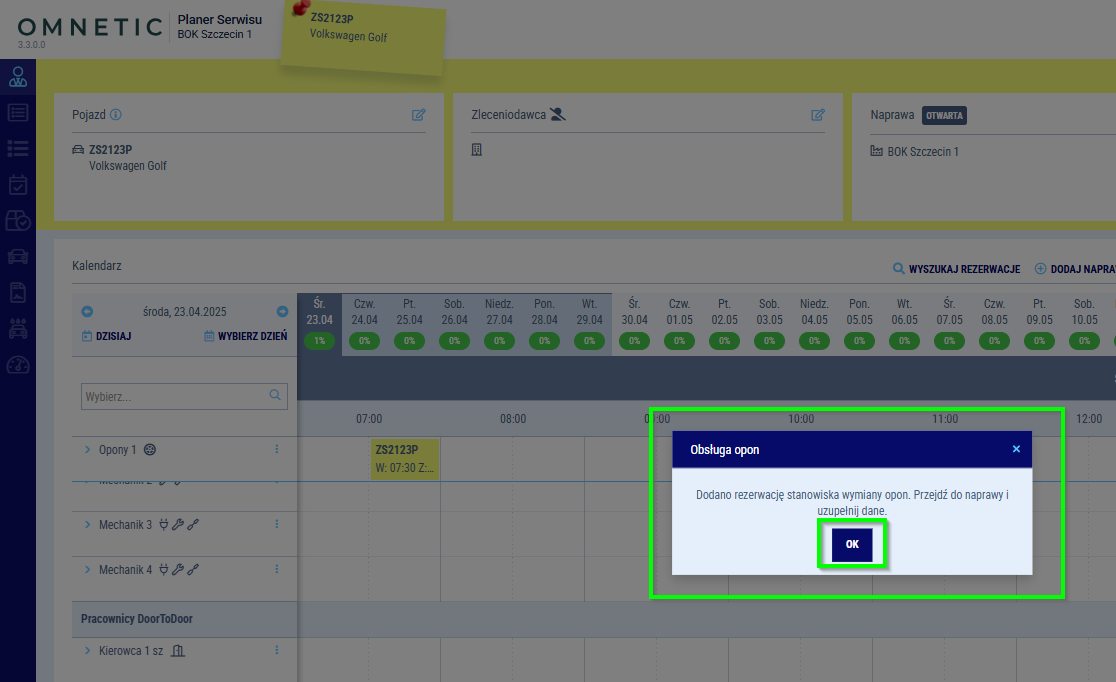Expand the Kierowca 1 sz row
This screenshot has width=1116, height=682.
[x=88, y=651]
